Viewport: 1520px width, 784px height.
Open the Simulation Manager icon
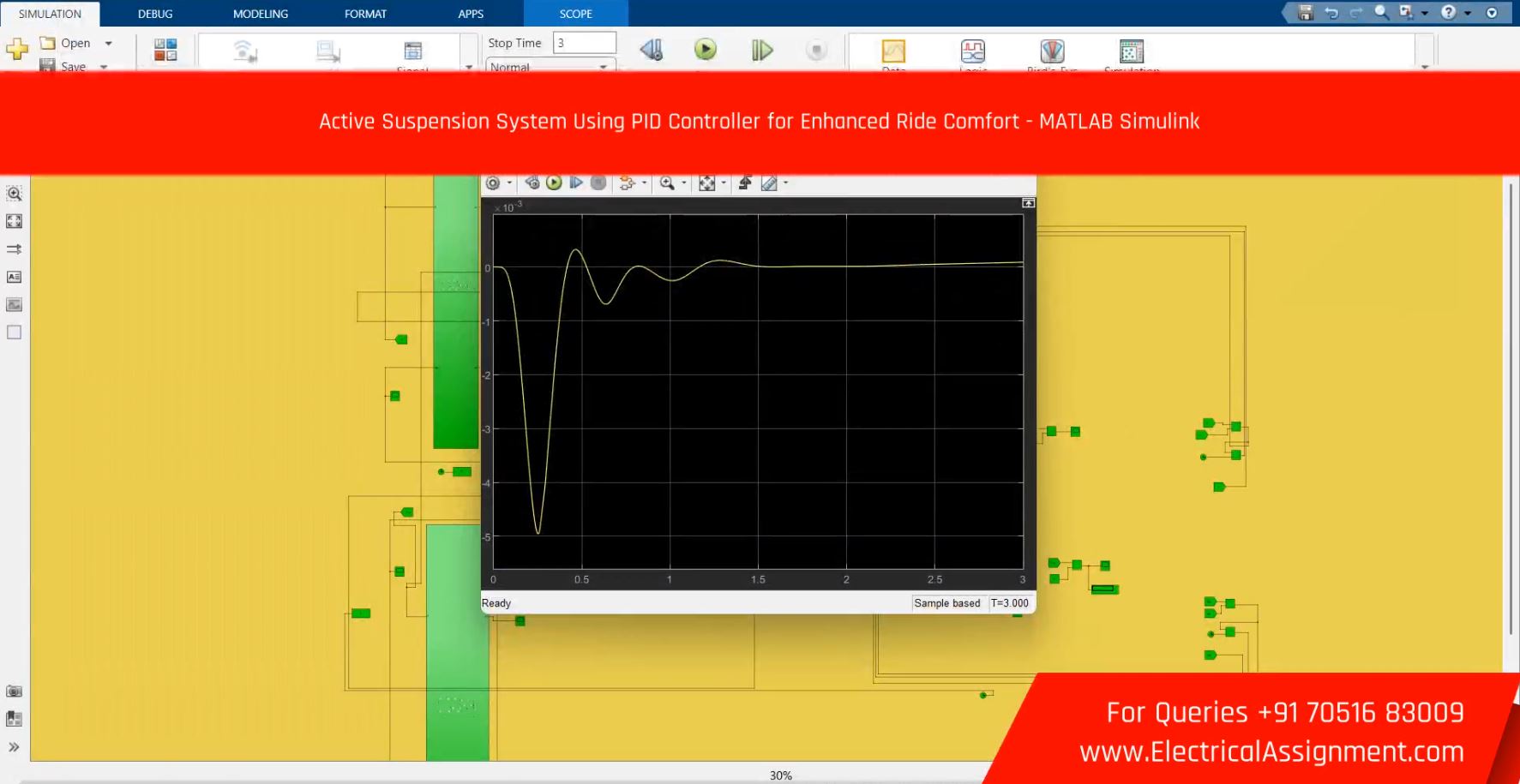click(x=1132, y=51)
